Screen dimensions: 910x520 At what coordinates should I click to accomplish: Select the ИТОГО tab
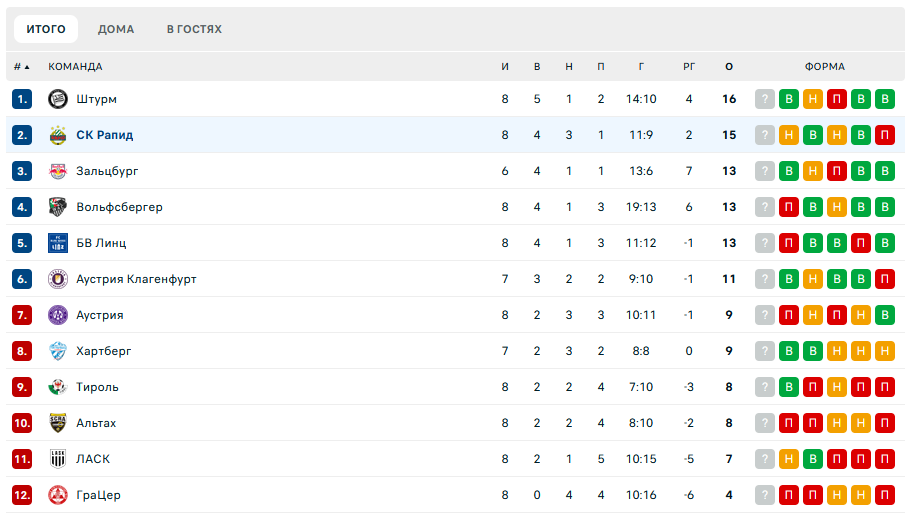[x=46, y=29]
